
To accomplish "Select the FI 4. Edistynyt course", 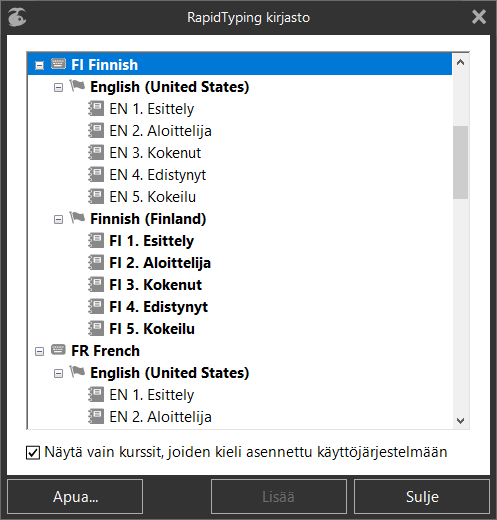I will (159, 307).
